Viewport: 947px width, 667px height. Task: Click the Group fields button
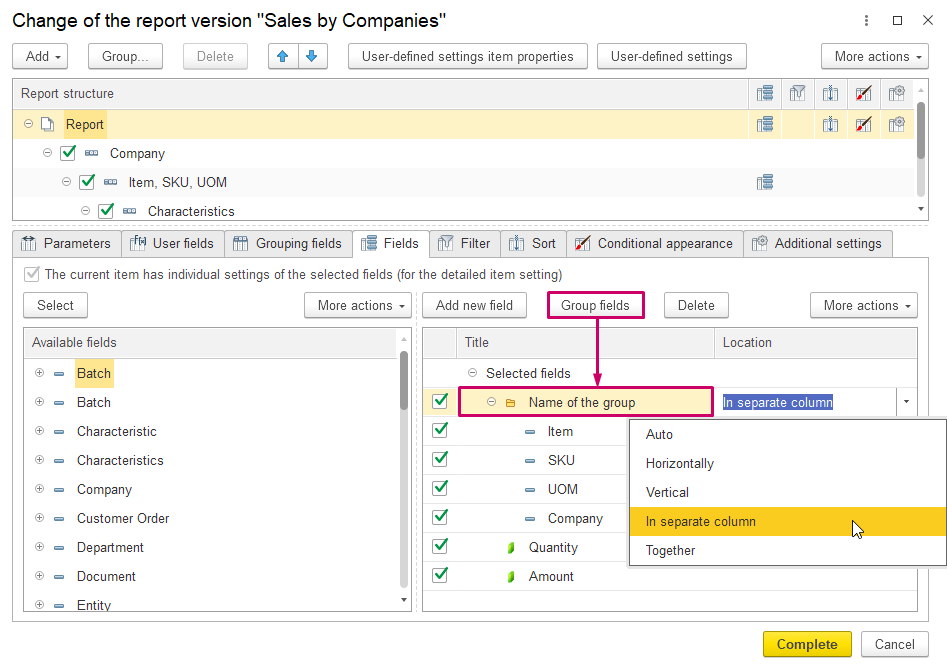click(595, 305)
